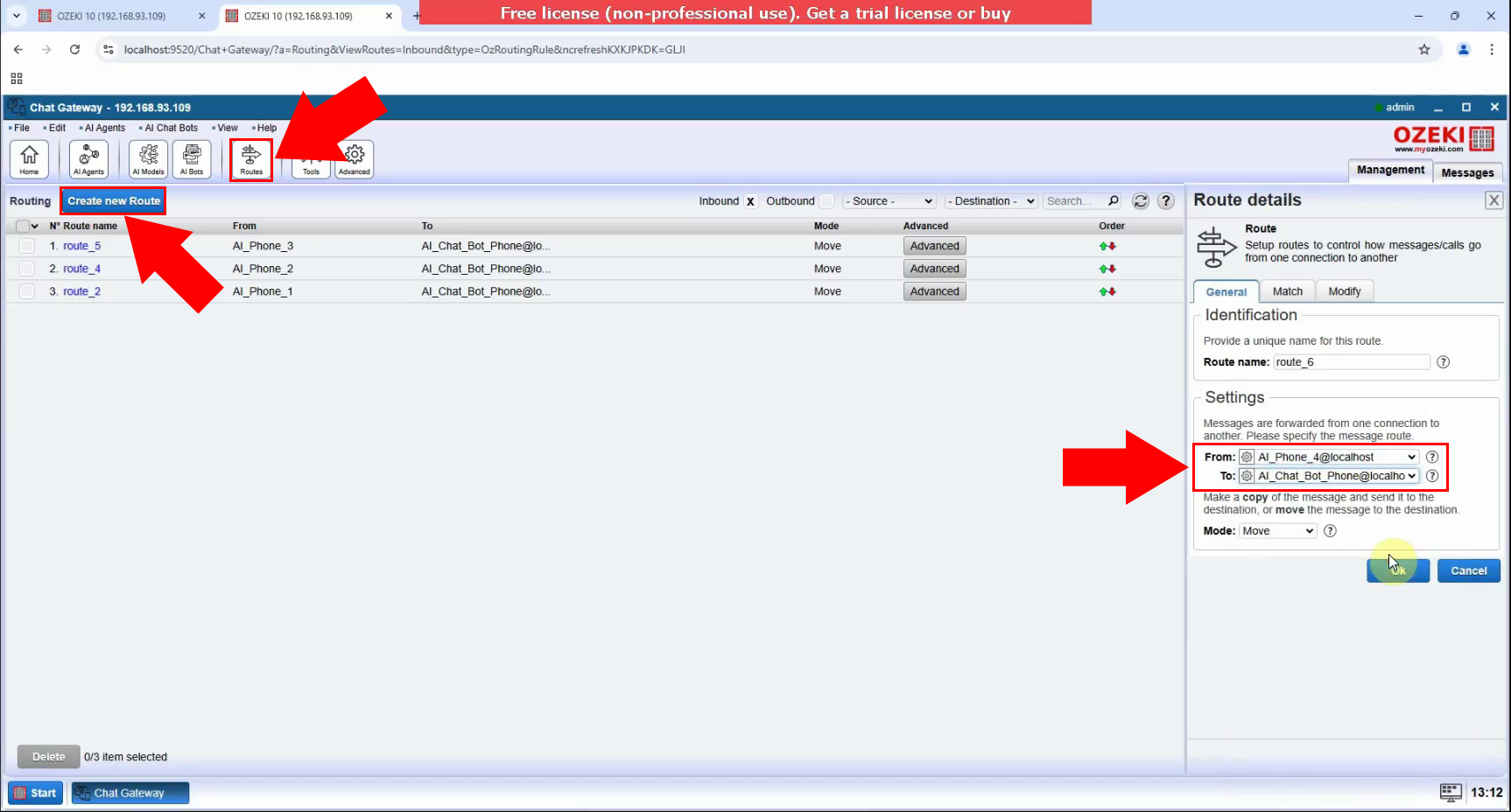Show help for To connection field

[x=1432, y=476]
